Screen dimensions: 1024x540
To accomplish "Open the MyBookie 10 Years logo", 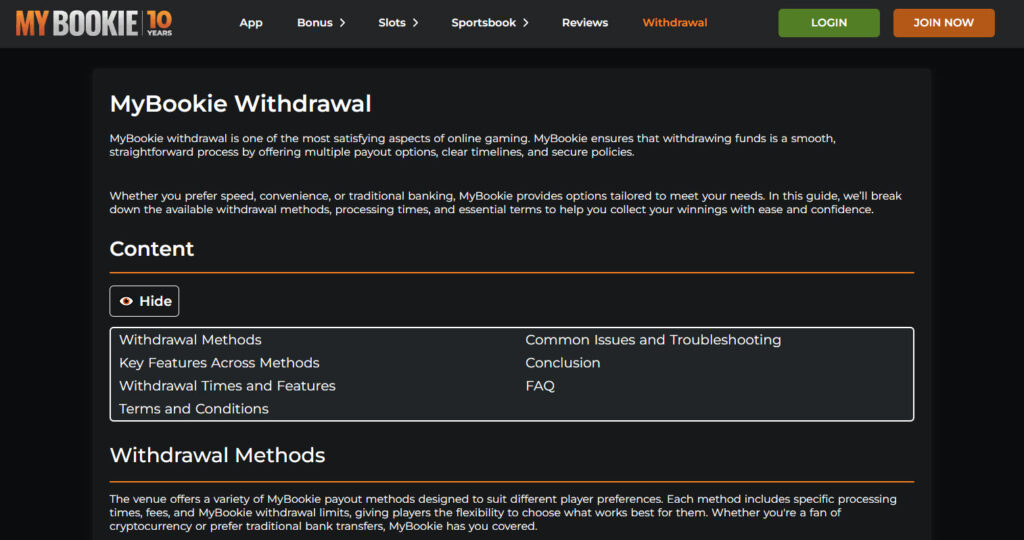I will click(x=94, y=23).
